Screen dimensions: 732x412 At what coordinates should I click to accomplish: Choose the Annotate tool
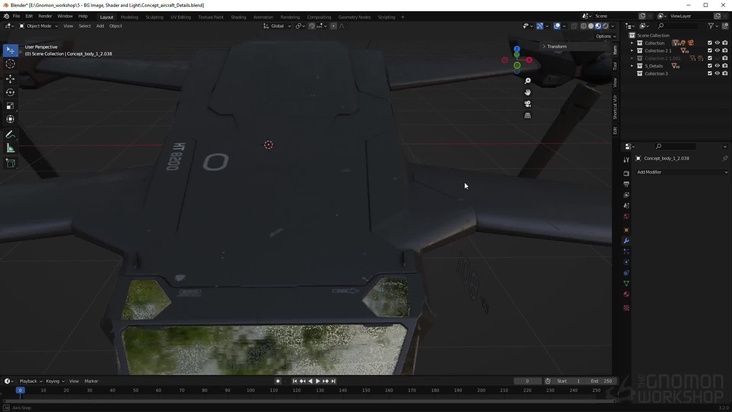coord(11,134)
